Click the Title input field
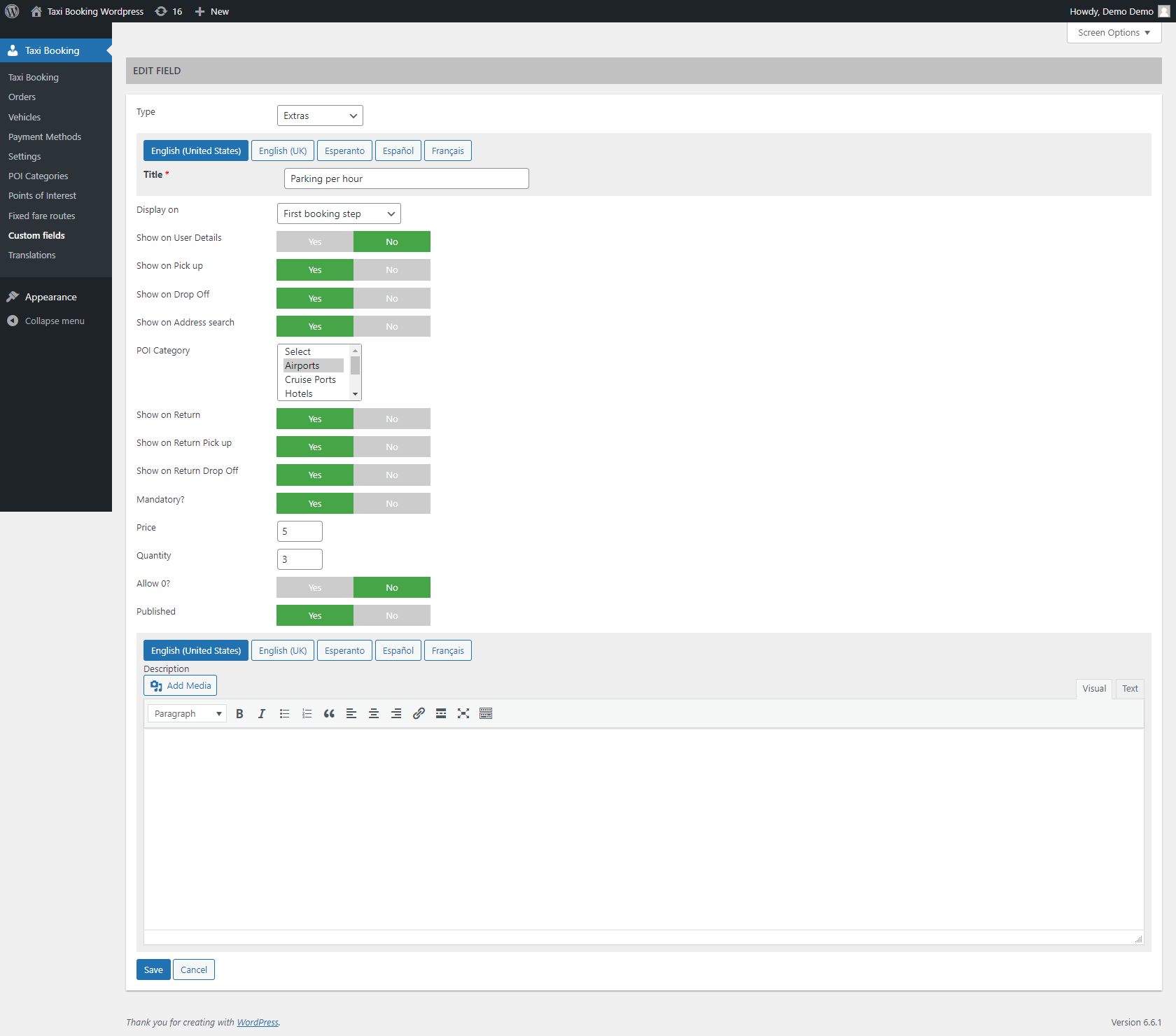Viewport: 1176px width, 1036px height. coord(407,178)
